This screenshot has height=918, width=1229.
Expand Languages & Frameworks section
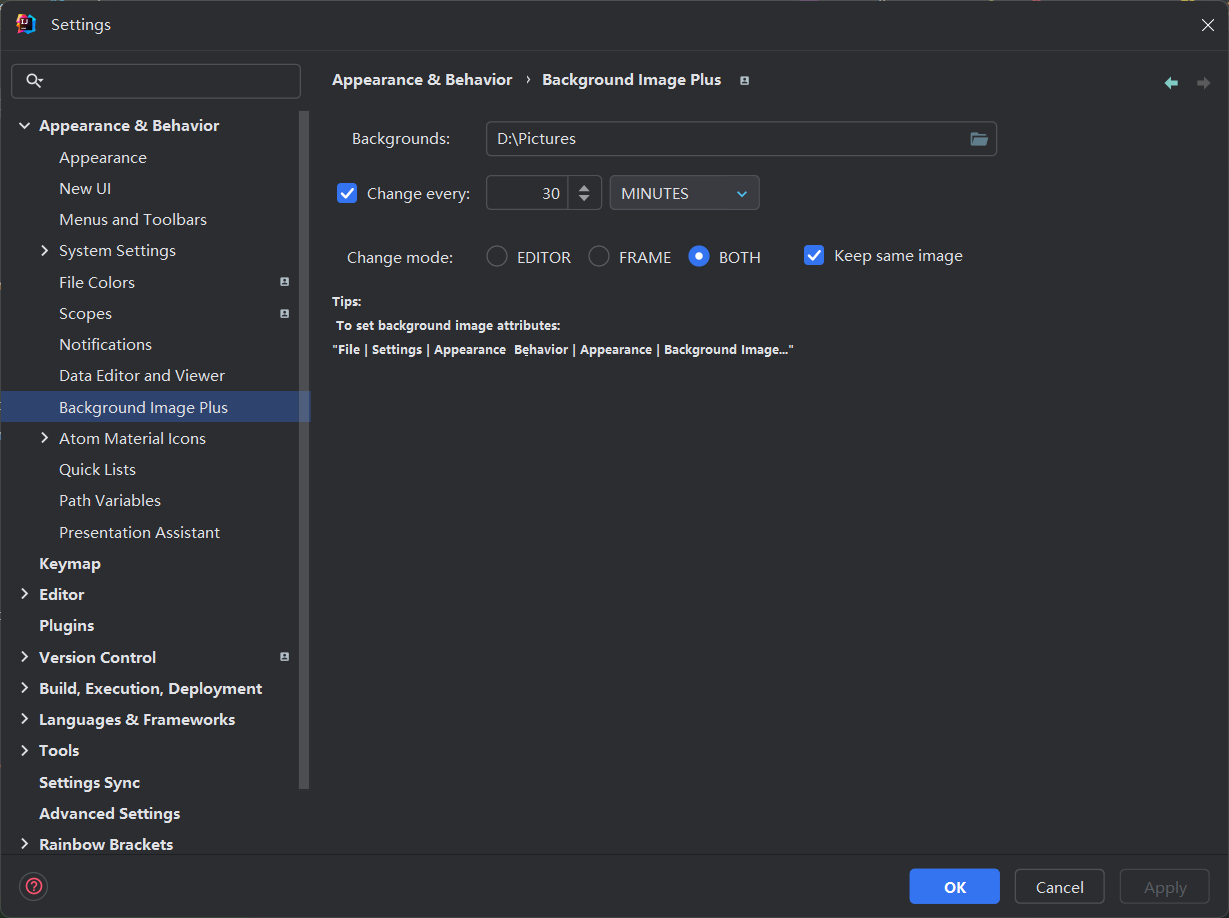(25, 719)
